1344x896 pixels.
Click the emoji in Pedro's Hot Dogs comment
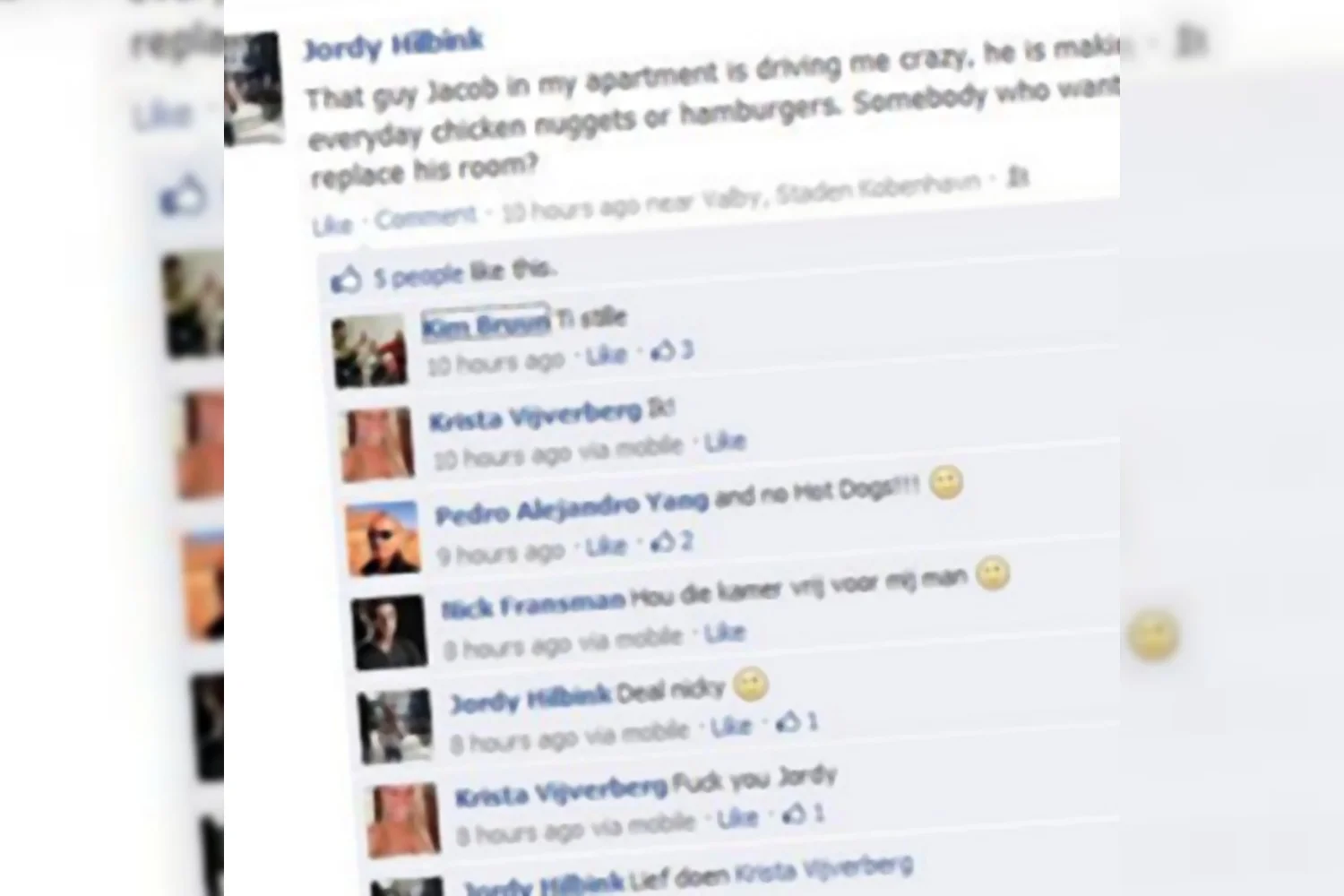pyautogui.click(x=945, y=483)
